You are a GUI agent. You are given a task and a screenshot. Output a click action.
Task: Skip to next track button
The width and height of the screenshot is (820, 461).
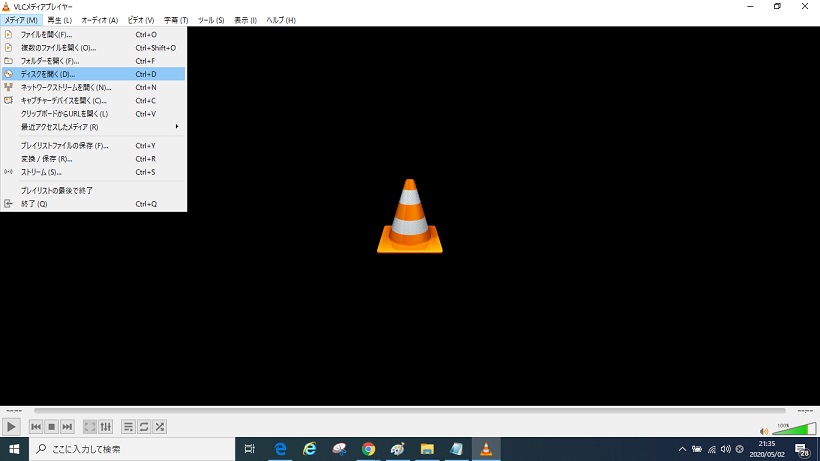click(x=67, y=427)
